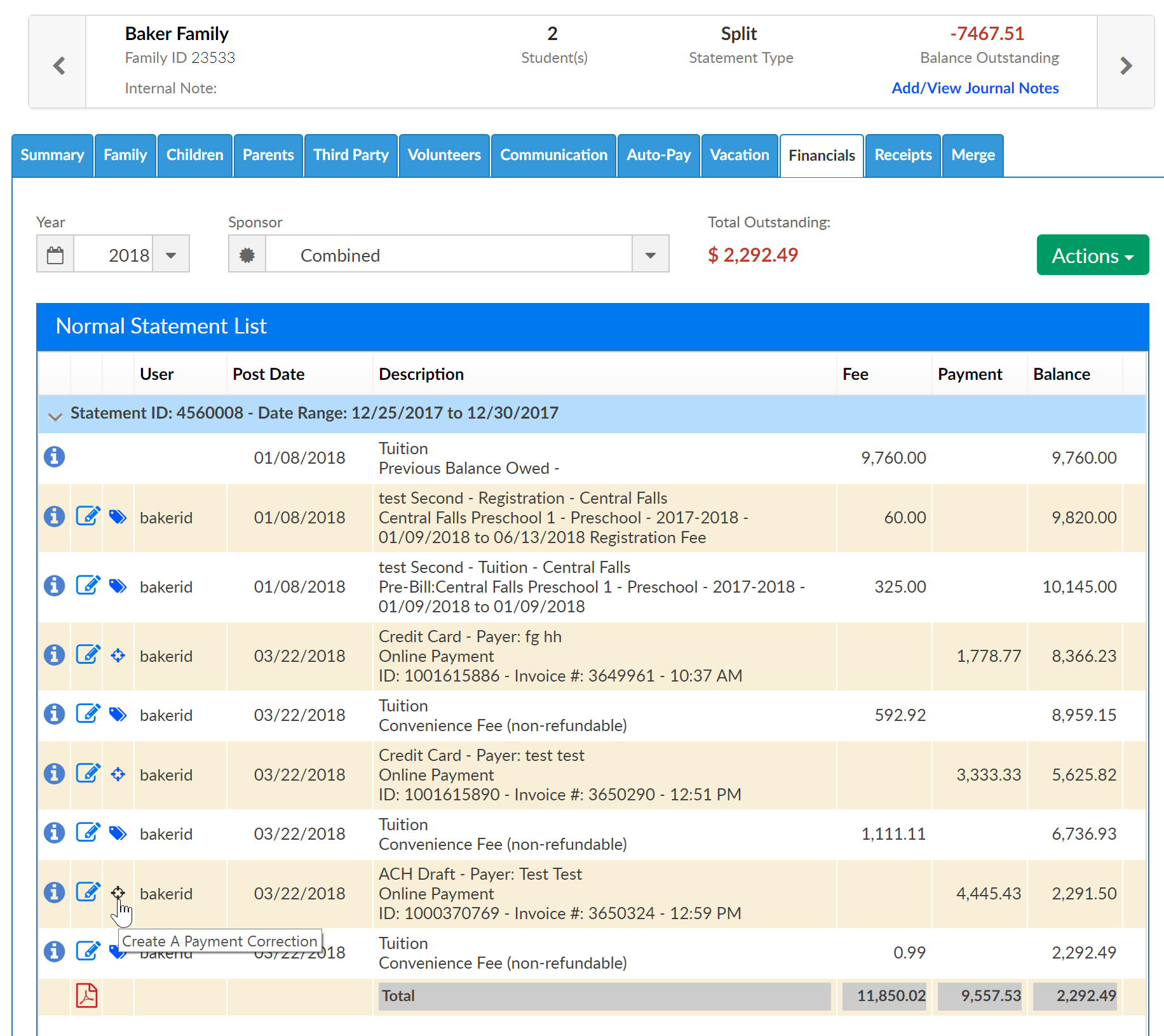Viewport: 1164px width, 1036px height.
Task: Click tag icon on 1,111.11 convenience fee row
Action: point(118,833)
